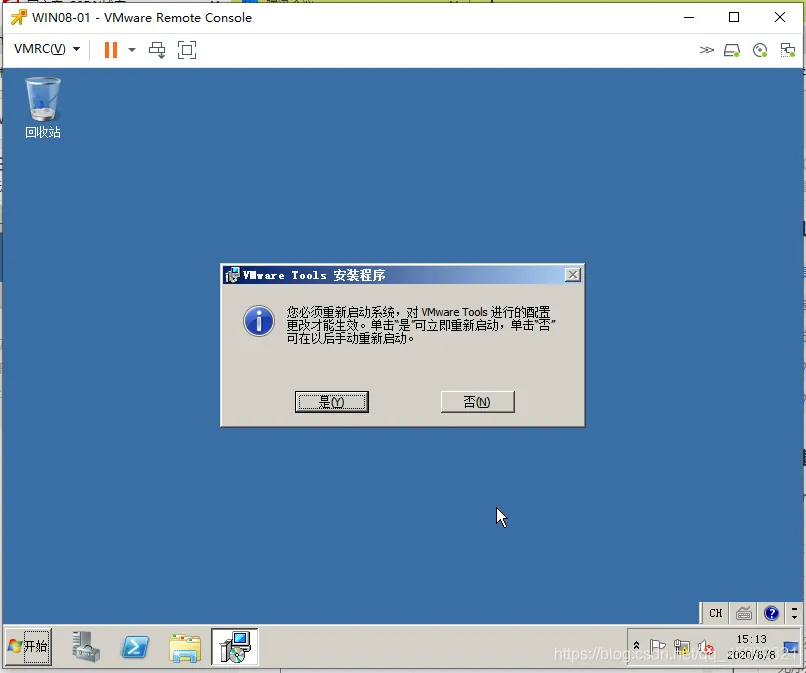
Task: Maximize the VMware Remote Console window
Action: tap(734, 17)
